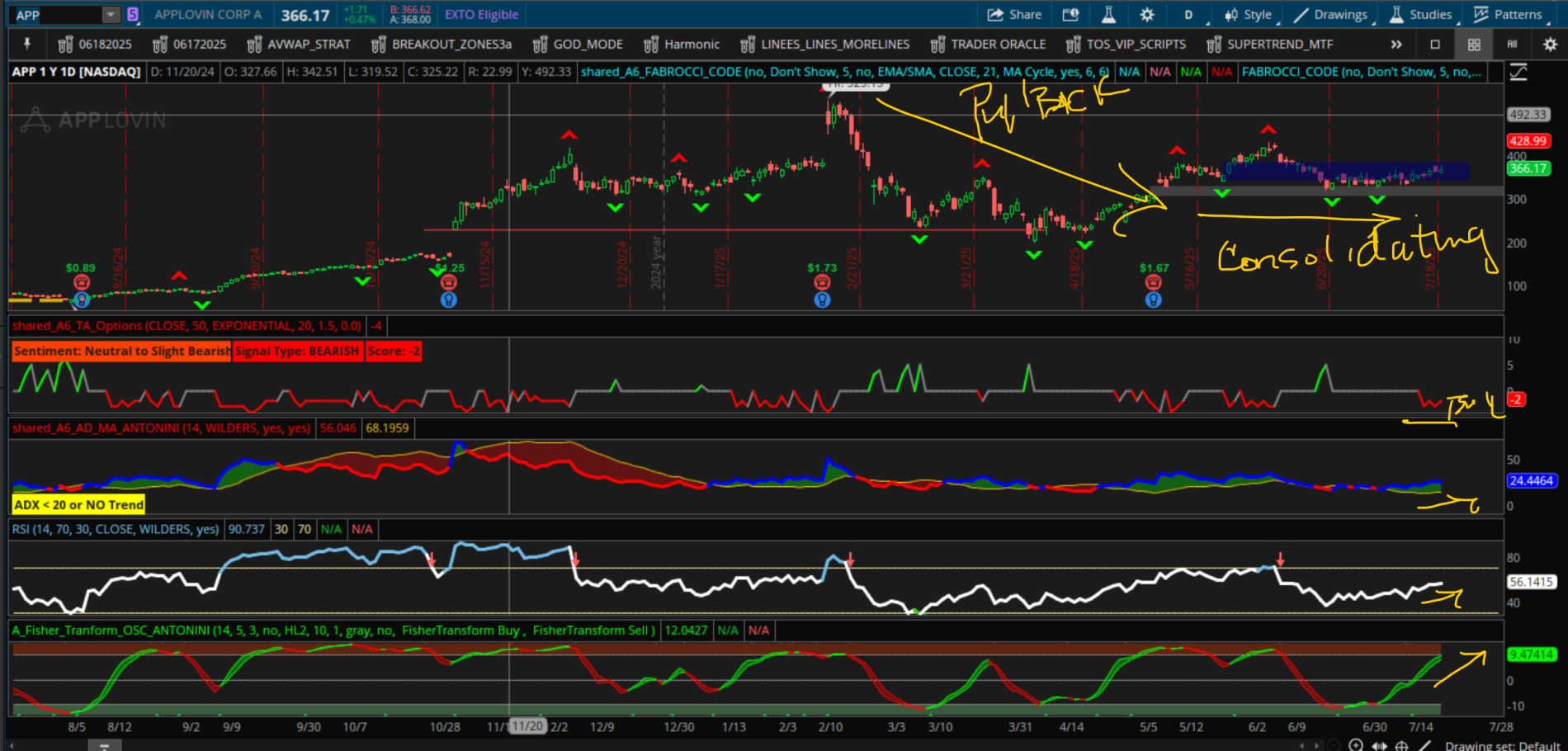Click the $1.73 earnings phone icon
This screenshot has height=751, width=1568.
[822, 282]
